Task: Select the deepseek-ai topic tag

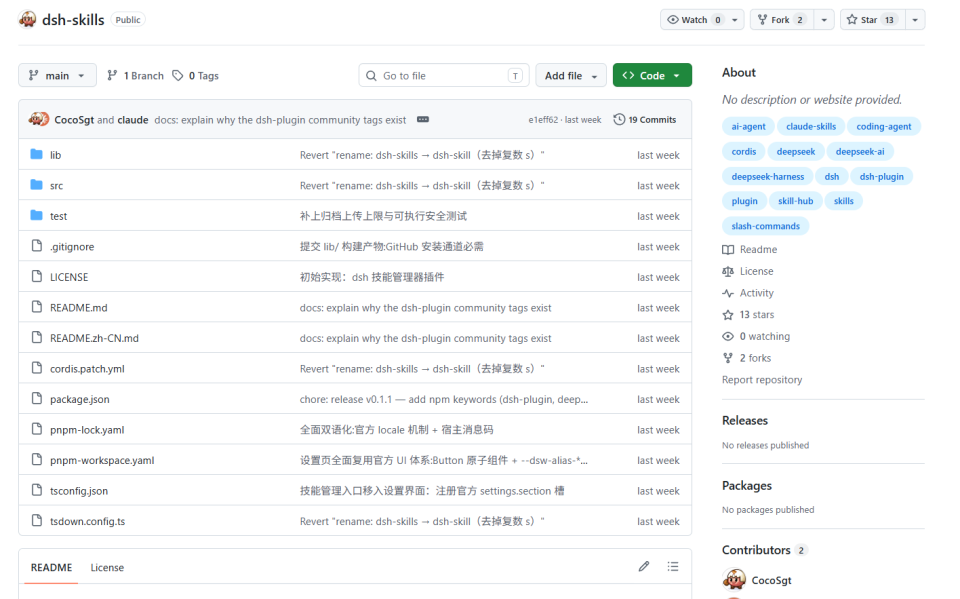Action: pos(860,151)
